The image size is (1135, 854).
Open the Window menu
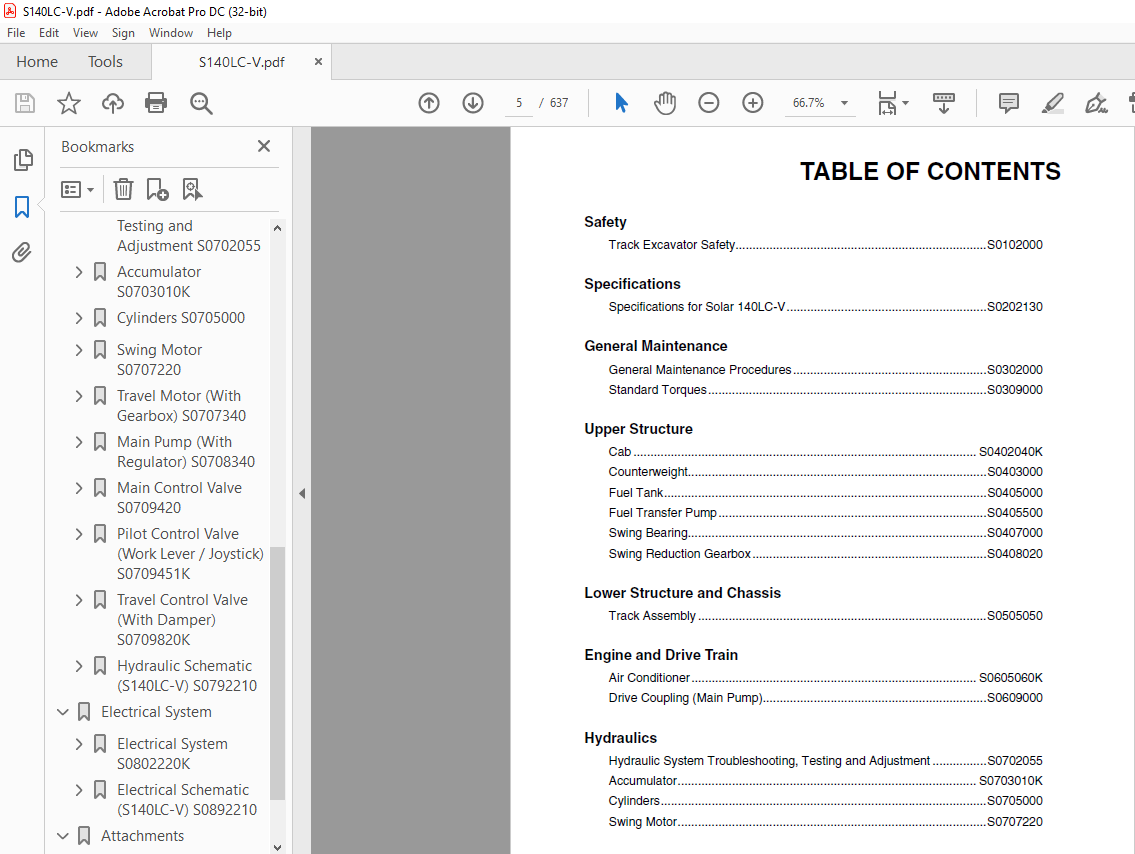point(171,33)
